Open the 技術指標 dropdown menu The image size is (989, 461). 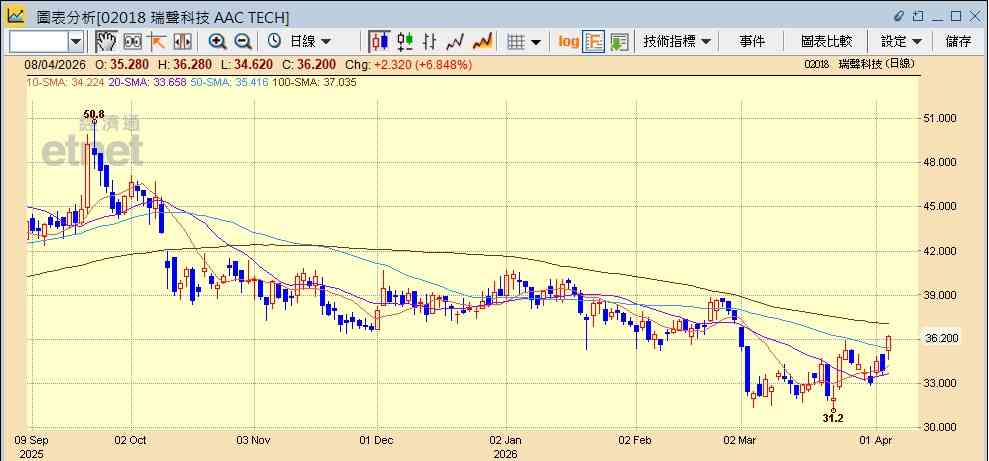tap(677, 42)
